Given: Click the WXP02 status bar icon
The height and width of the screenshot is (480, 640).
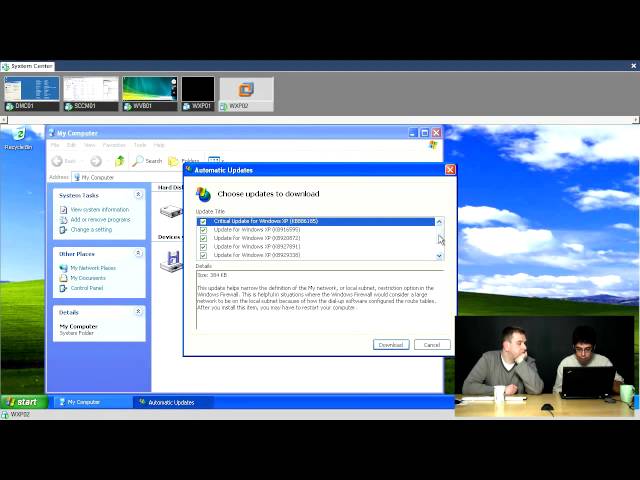Looking at the screenshot, I should click(x=5, y=415).
